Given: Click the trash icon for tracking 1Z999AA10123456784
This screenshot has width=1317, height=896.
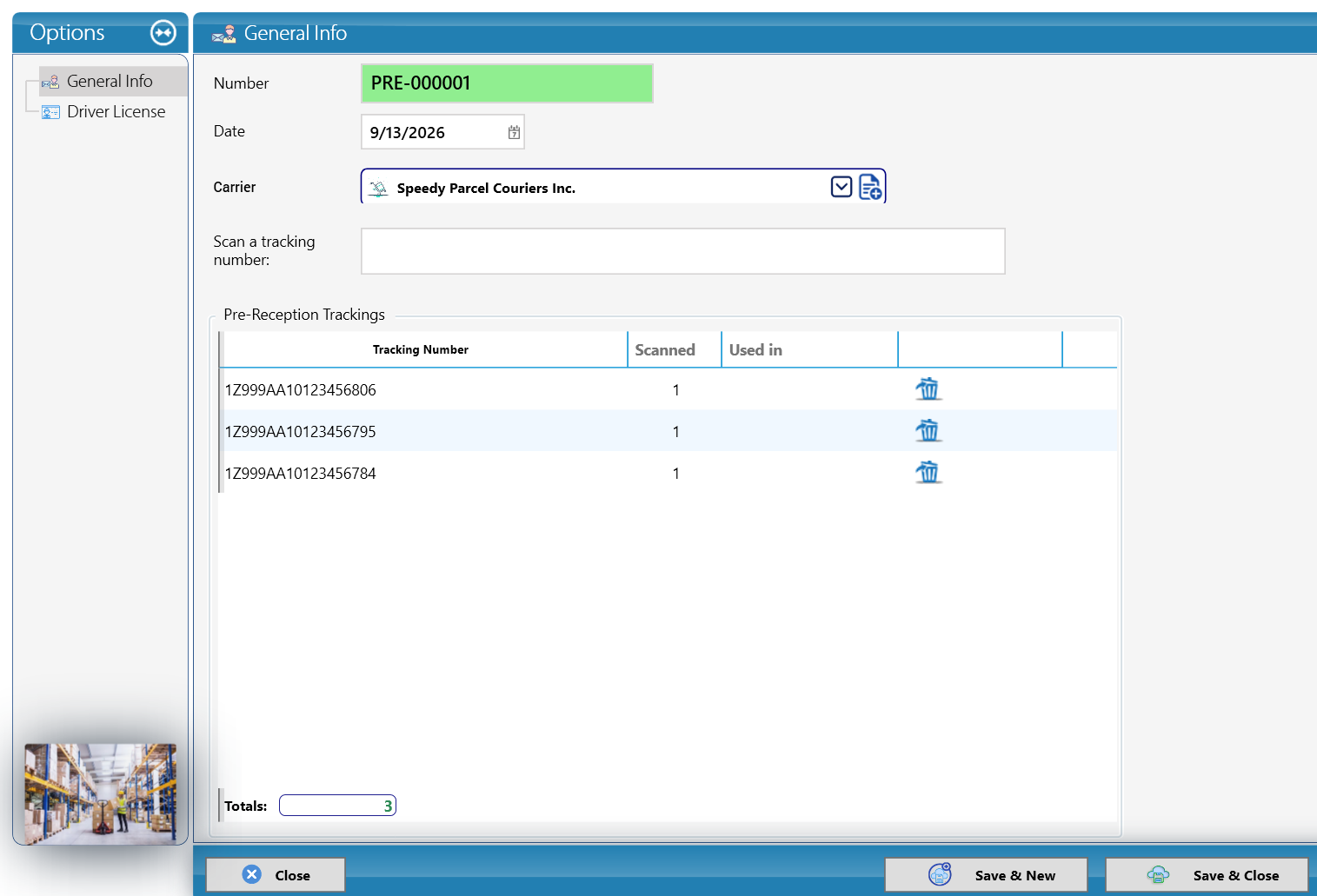Looking at the screenshot, I should click(928, 473).
